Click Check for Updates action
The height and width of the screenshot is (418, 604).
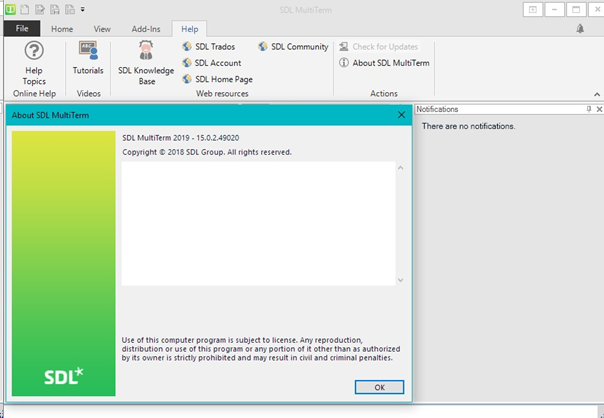click(378, 47)
